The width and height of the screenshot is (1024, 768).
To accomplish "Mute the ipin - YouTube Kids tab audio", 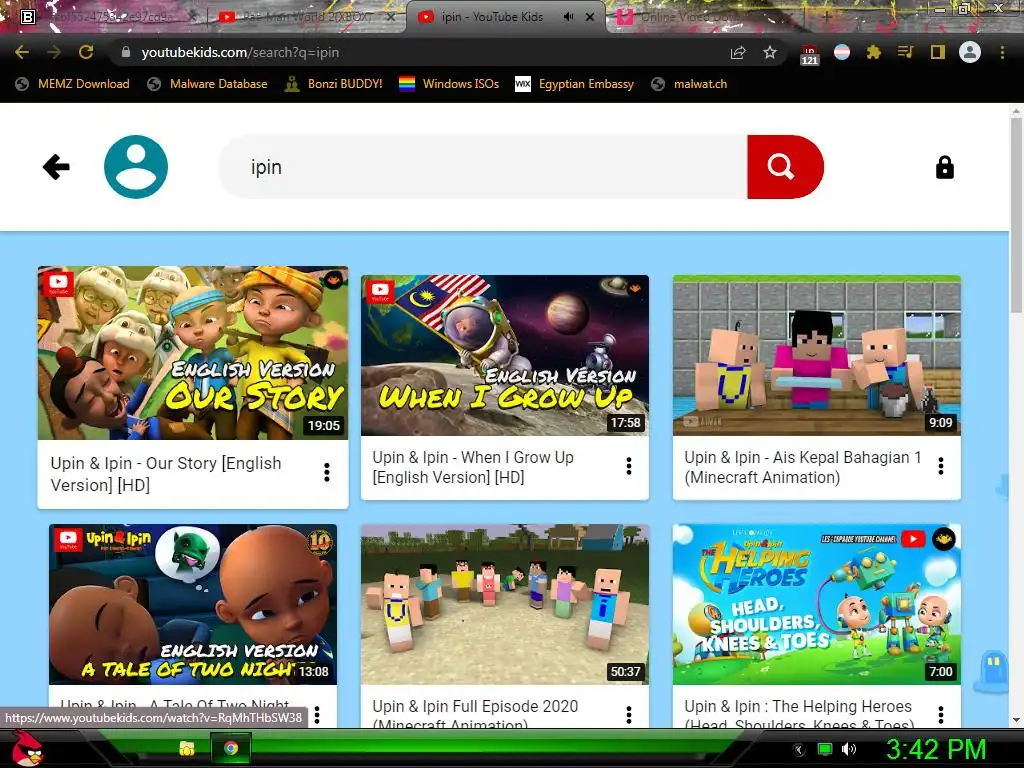I will point(569,17).
